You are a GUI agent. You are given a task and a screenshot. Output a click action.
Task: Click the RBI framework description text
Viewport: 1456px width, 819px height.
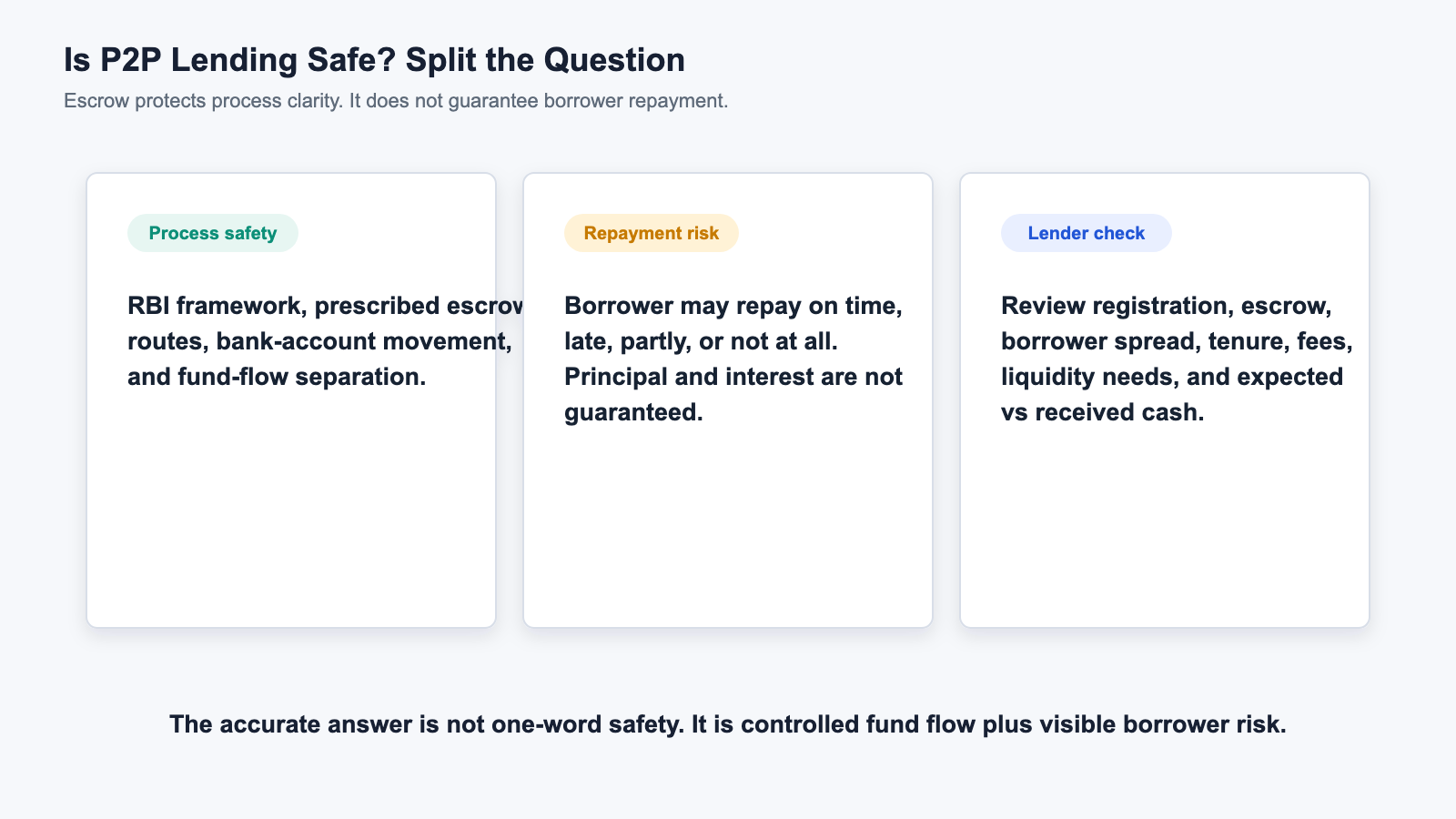tap(326, 341)
